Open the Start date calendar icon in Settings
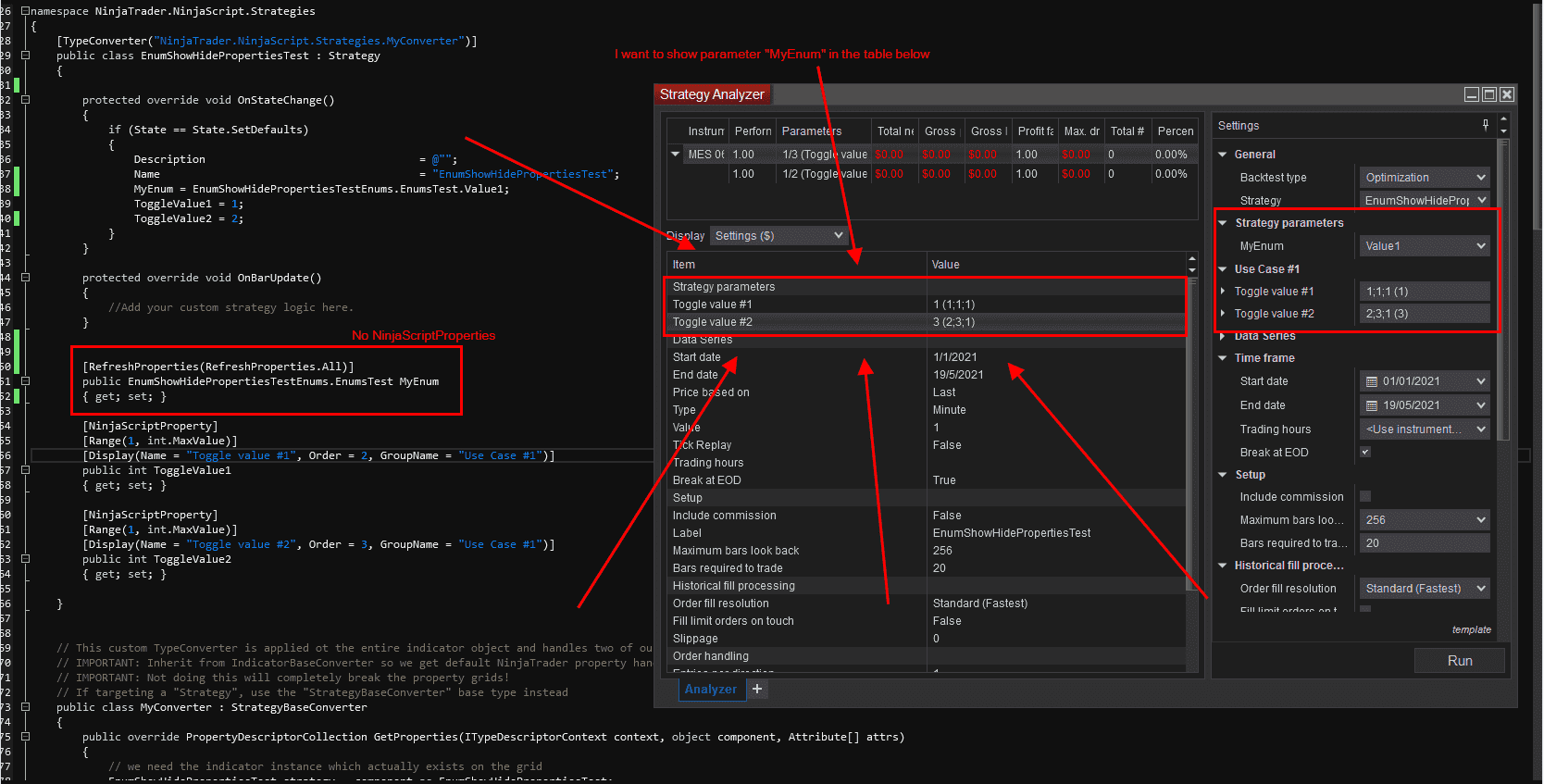The height and width of the screenshot is (784, 1544). [x=1372, y=381]
